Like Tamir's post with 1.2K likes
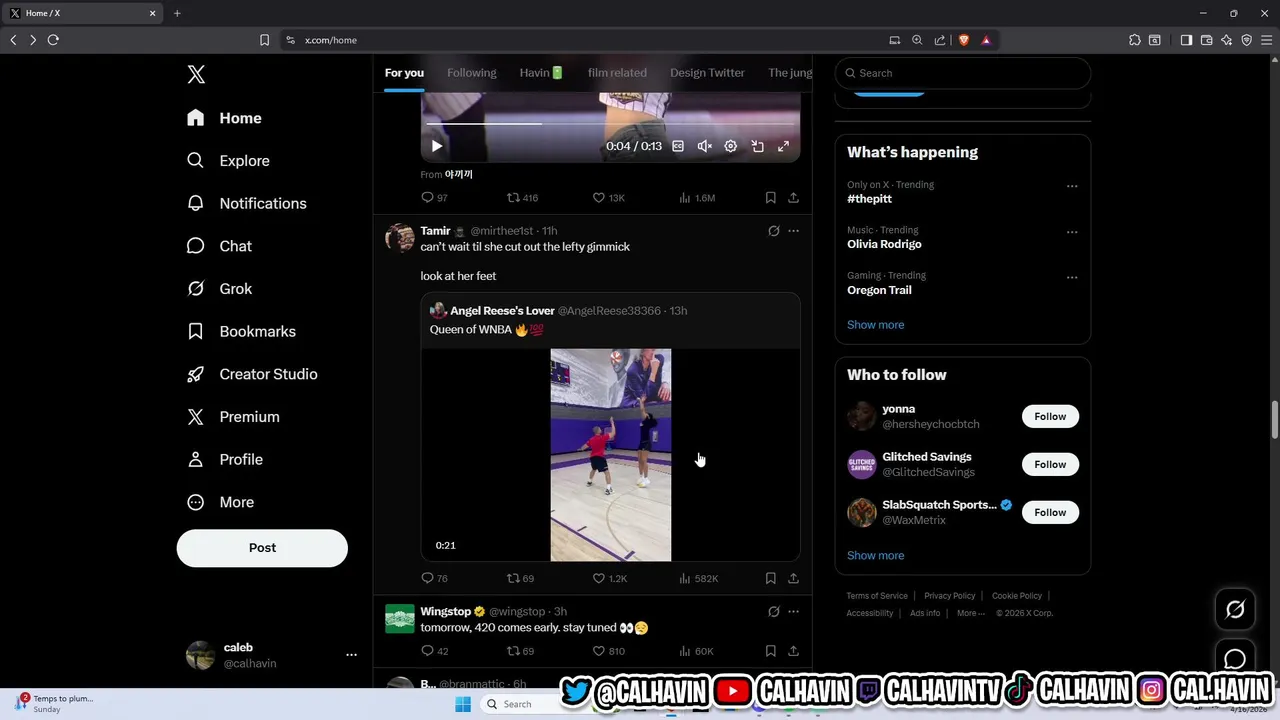The image size is (1280, 720). coord(610,578)
